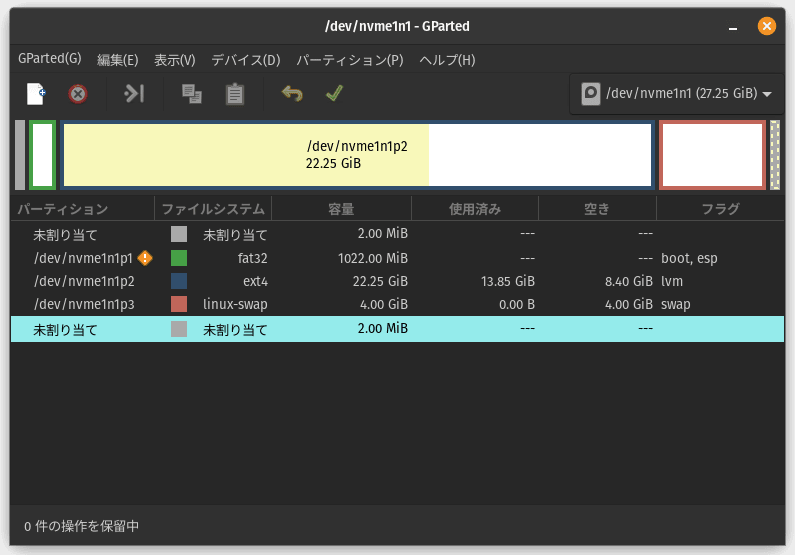
Task: Select the /dev/nvme1n1p1 partition row
Action: coord(398,258)
